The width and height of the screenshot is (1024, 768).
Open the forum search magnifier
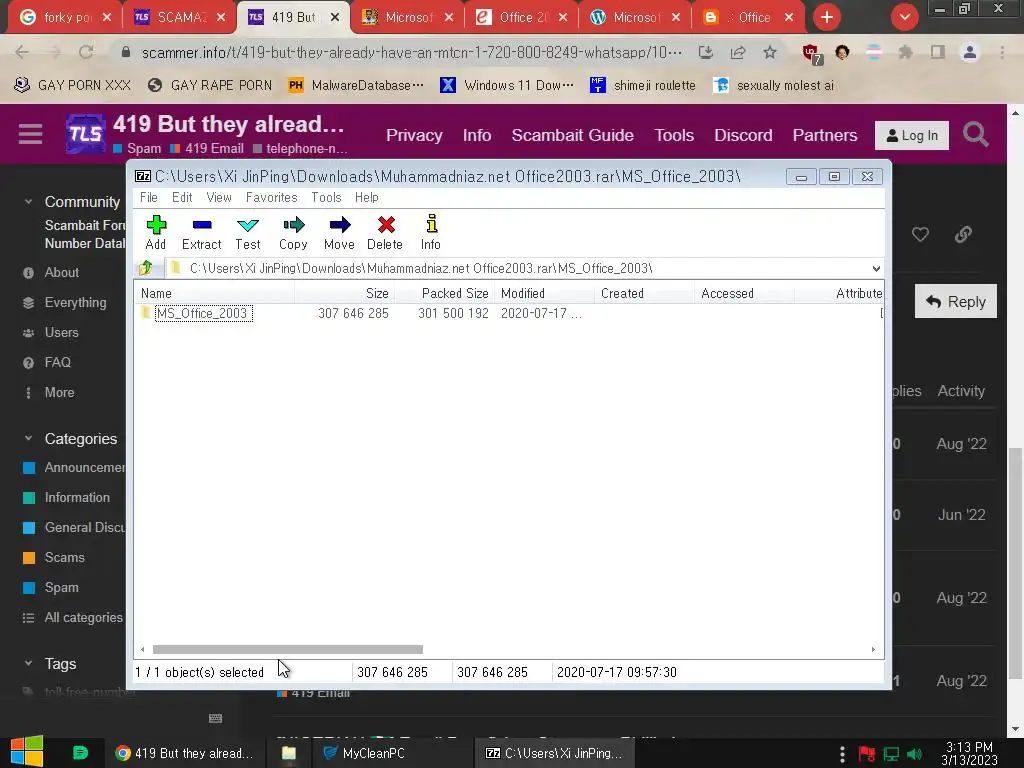click(976, 135)
